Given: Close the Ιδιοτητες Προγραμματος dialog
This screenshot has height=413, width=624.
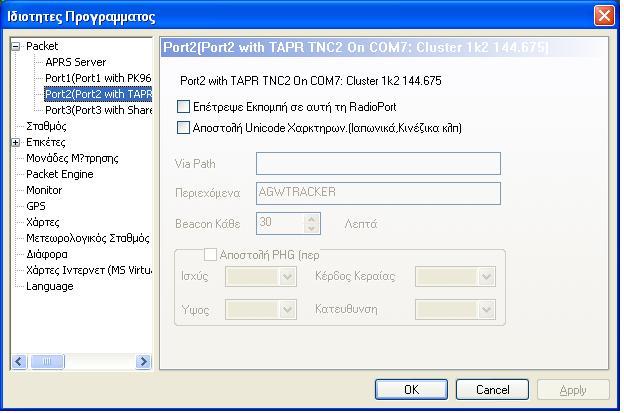Looking at the screenshot, I should pos(604,16).
